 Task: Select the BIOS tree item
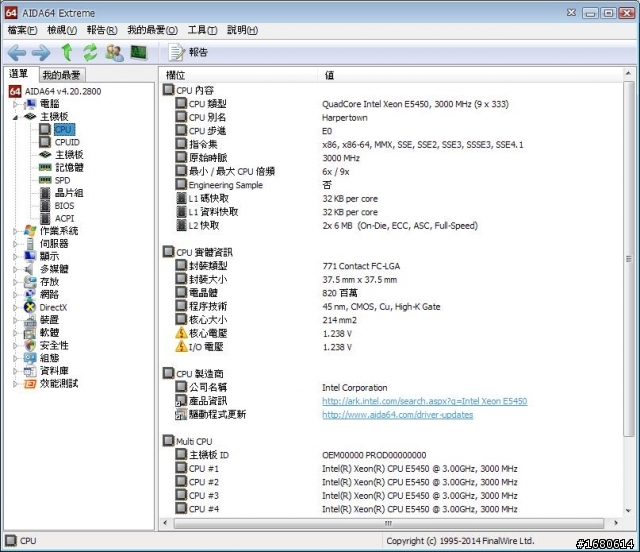coord(64,205)
